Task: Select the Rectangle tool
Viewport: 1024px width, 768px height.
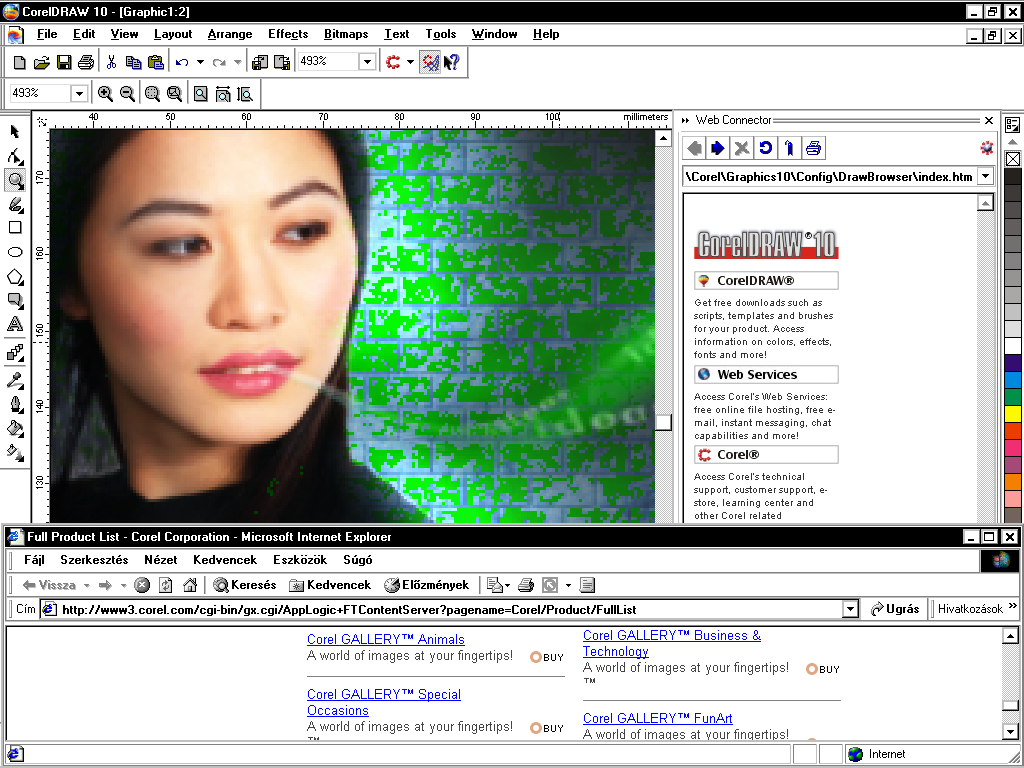Action: (x=15, y=228)
